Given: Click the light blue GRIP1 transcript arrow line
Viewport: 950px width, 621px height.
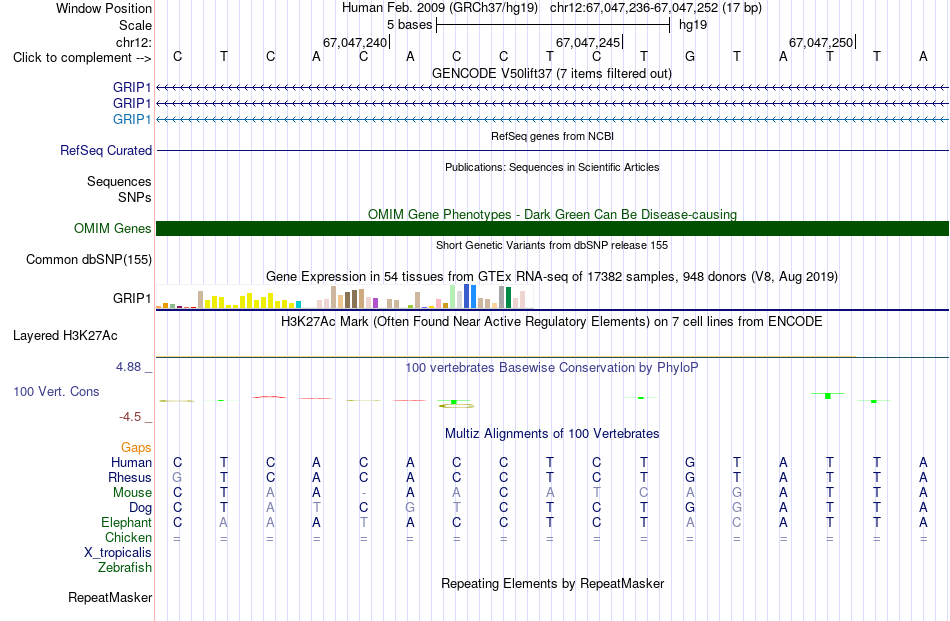Looking at the screenshot, I should [x=553, y=119].
